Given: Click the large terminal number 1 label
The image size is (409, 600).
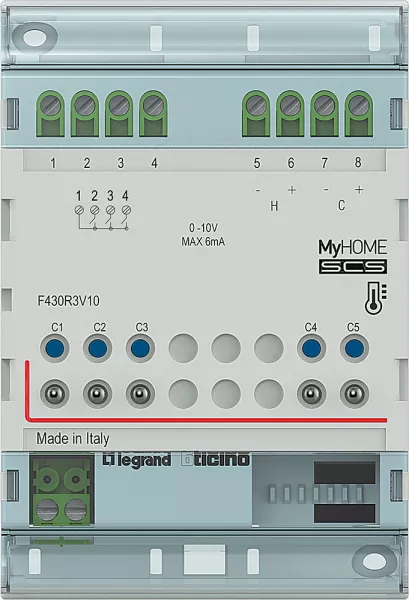Looking at the screenshot, I should pyautogui.click(x=53, y=163).
